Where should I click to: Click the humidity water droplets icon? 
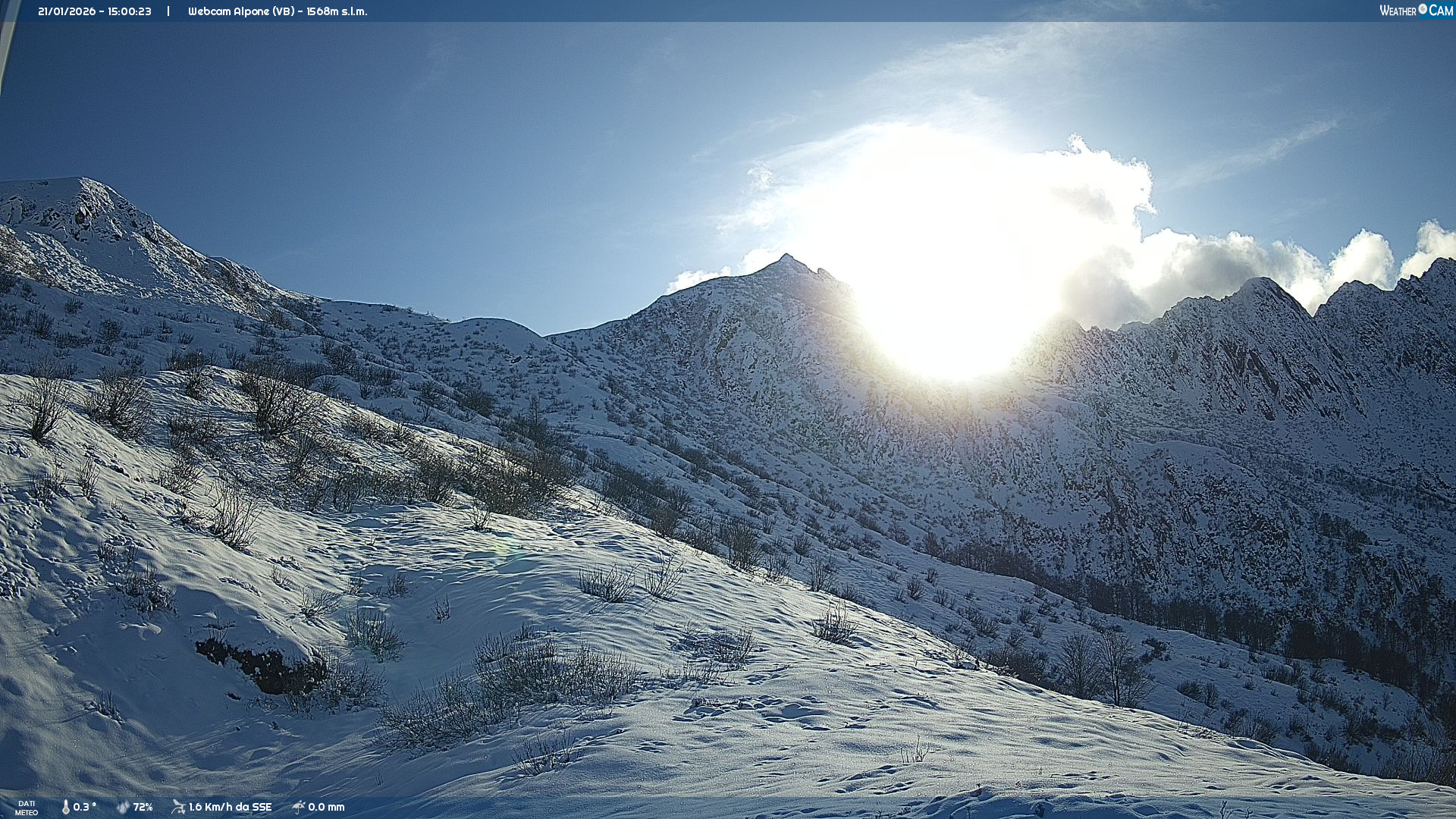pos(123,807)
